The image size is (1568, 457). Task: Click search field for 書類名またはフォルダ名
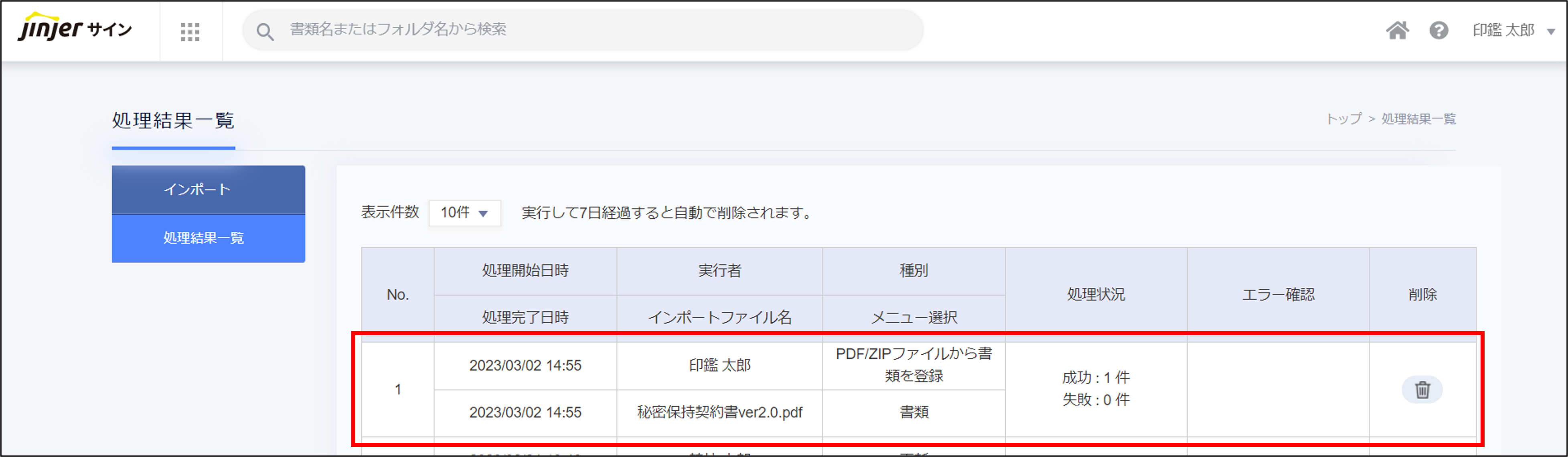tap(583, 30)
